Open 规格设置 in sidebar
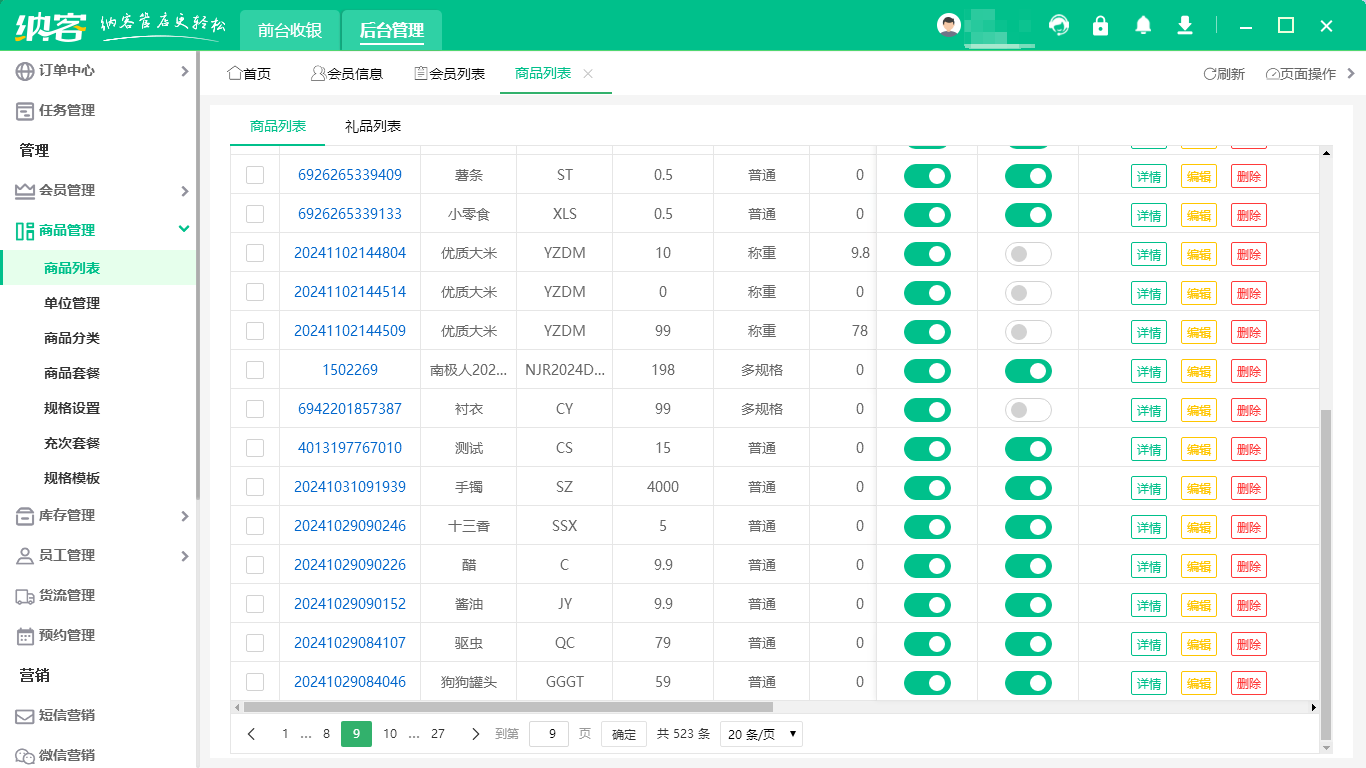Viewport: 1366px width, 768px height. pyautogui.click(x=72, y=408)
